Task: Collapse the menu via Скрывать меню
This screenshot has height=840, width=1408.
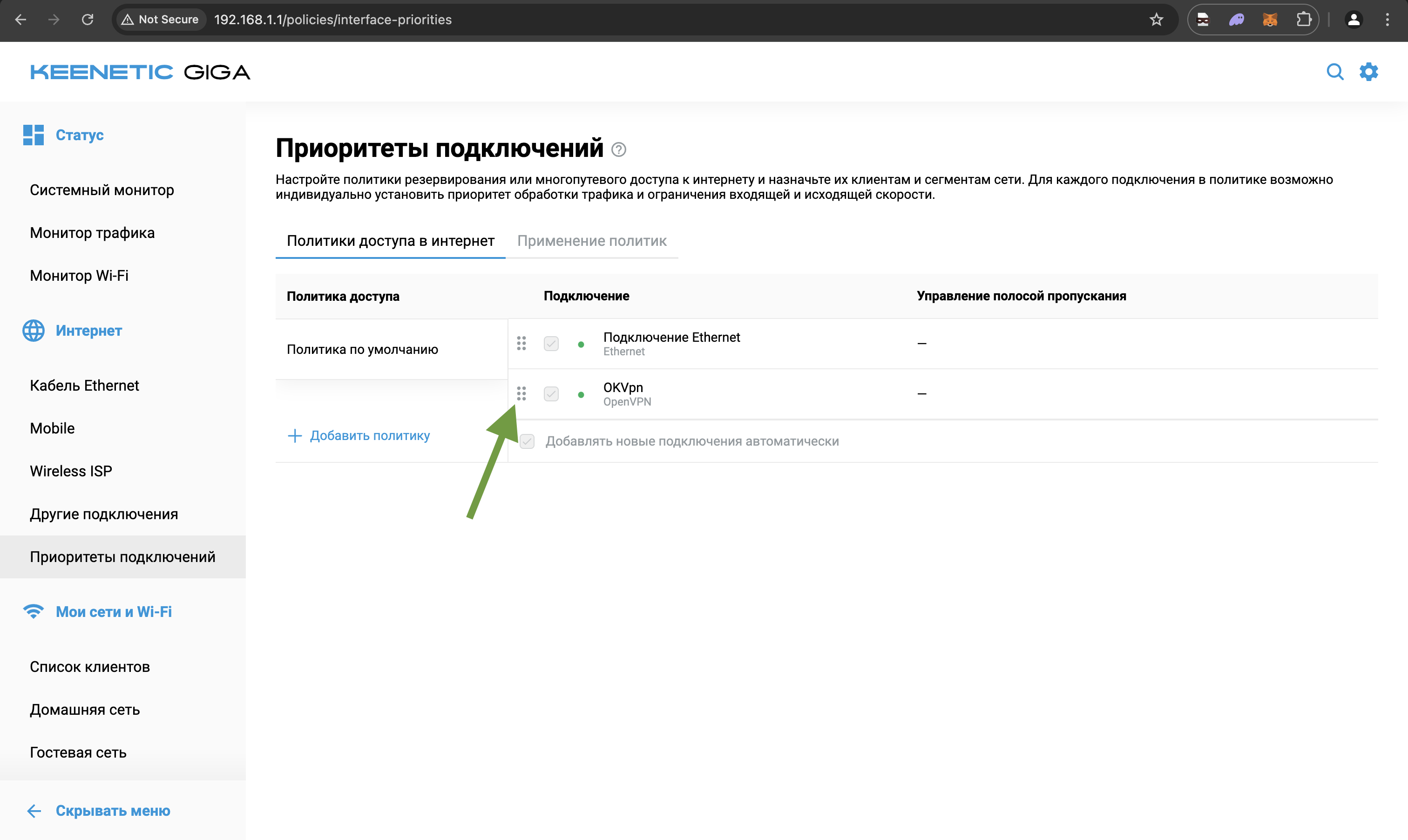Action: click(112, 811)
